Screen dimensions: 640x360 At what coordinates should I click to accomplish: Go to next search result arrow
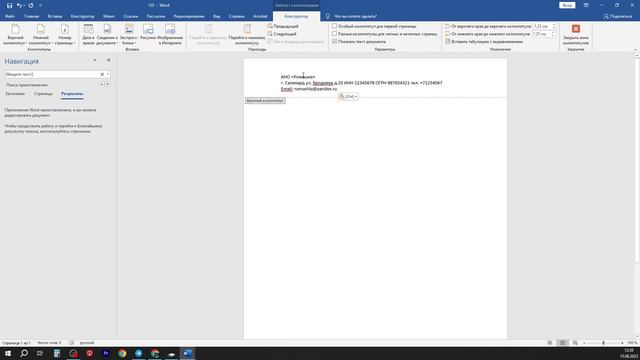click(x=108, y=84)
